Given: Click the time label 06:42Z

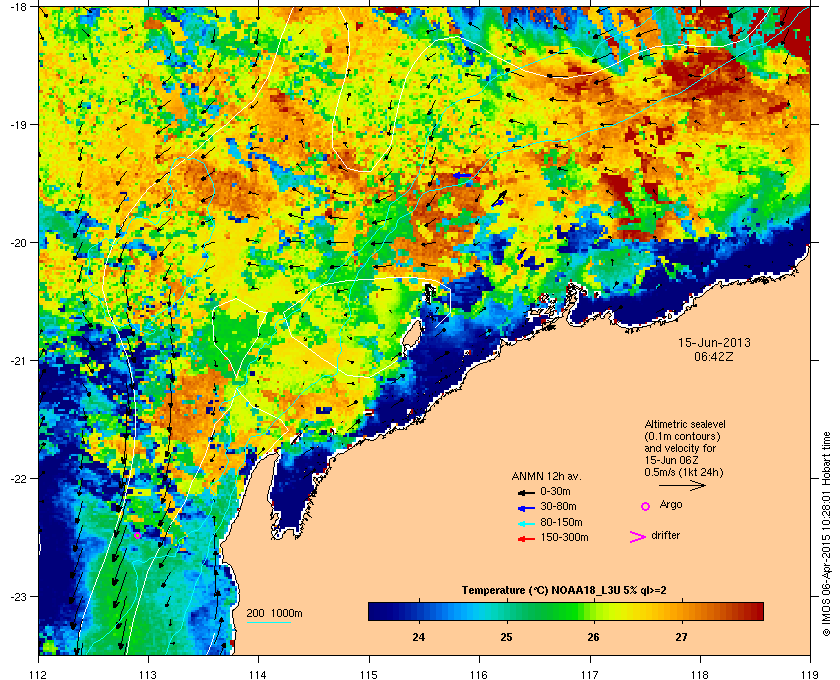Looking at the screenshot, I should click(714, 357).
